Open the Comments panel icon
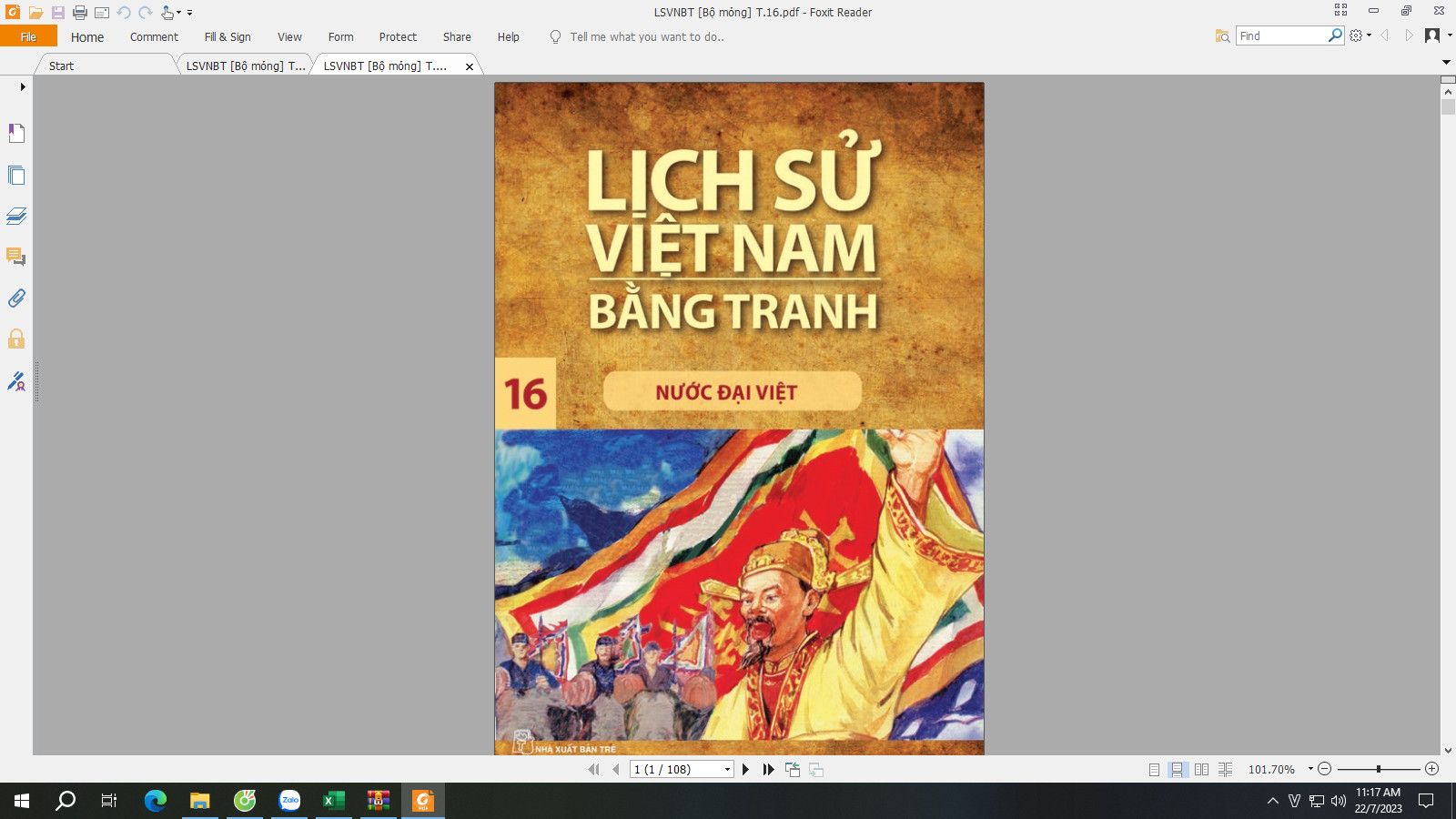The height and width of the screenshot is (819, 1456). tap(16, 257)
